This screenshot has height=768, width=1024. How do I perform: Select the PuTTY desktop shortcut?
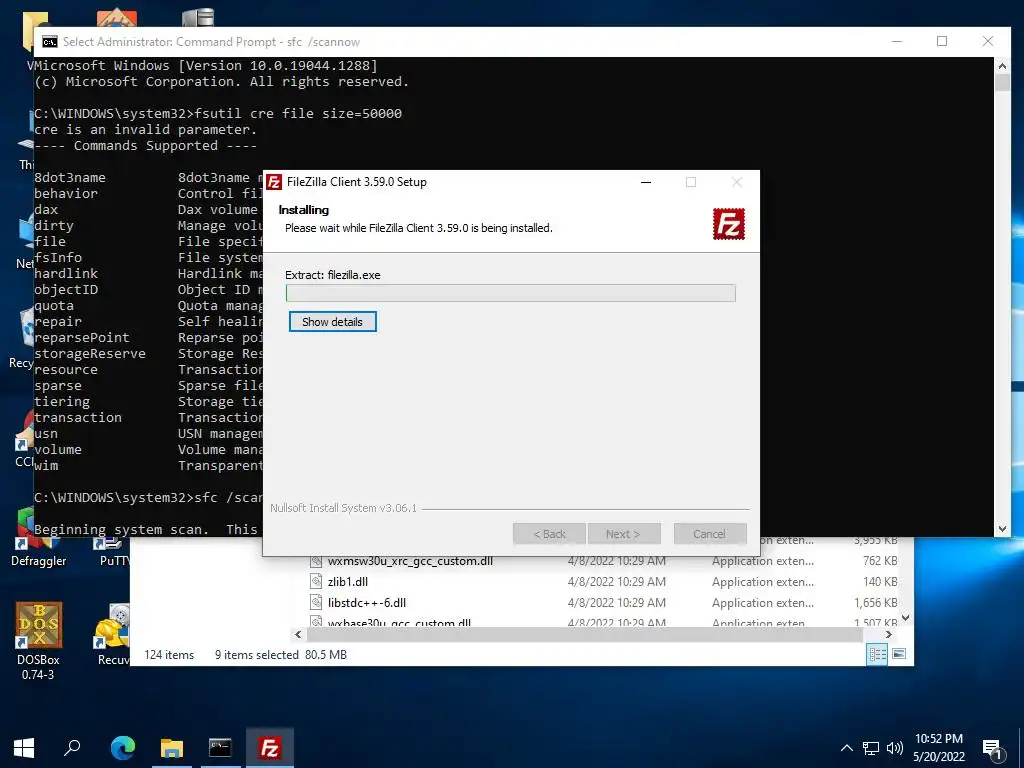click(x=112, y=552)
